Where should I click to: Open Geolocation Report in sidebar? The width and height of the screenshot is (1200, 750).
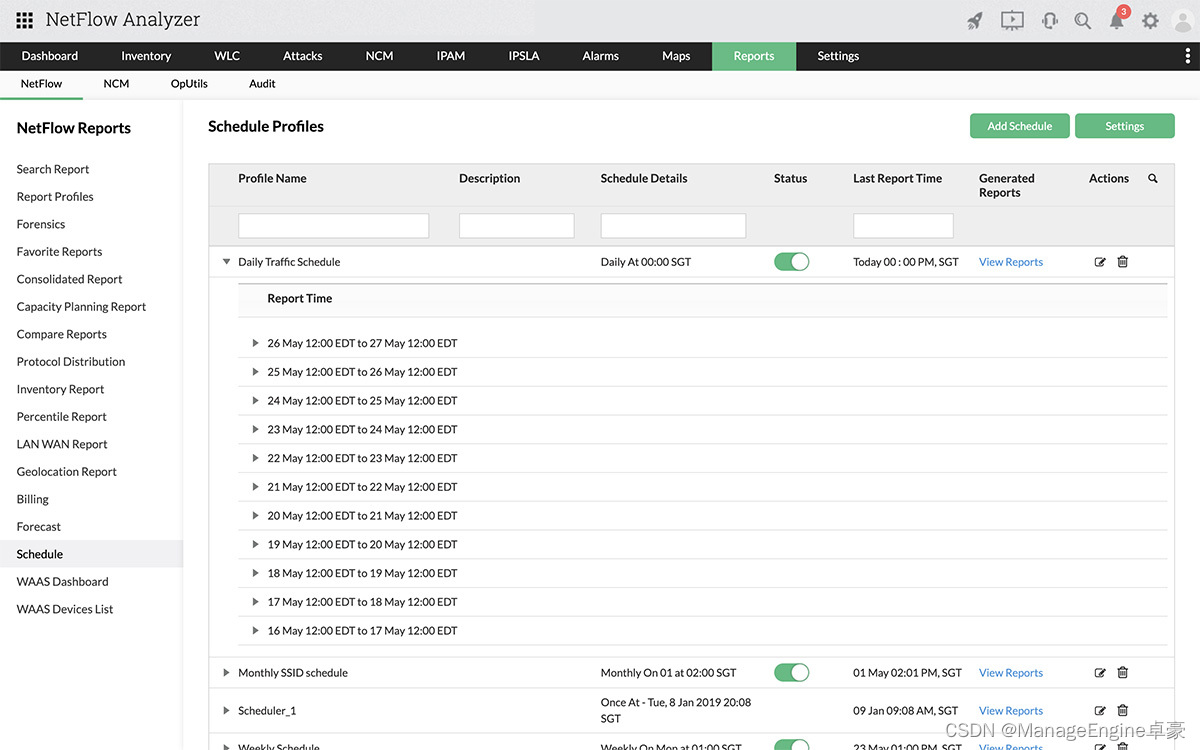(67, 472)
